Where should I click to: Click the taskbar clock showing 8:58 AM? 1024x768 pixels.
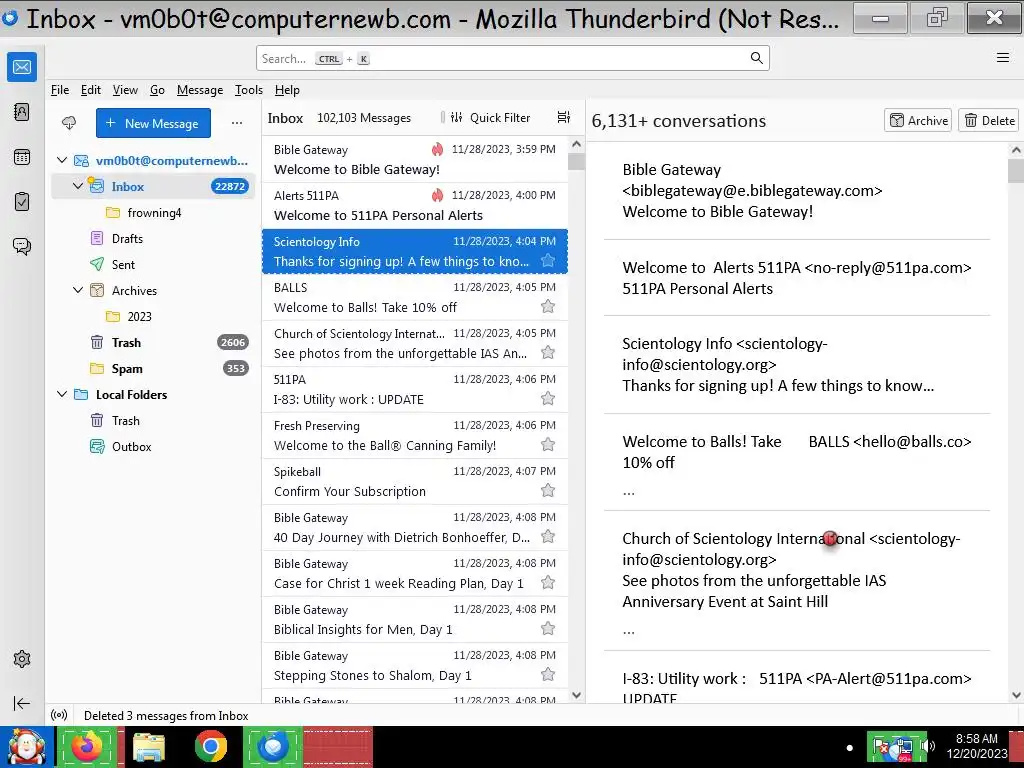(977, 746)
